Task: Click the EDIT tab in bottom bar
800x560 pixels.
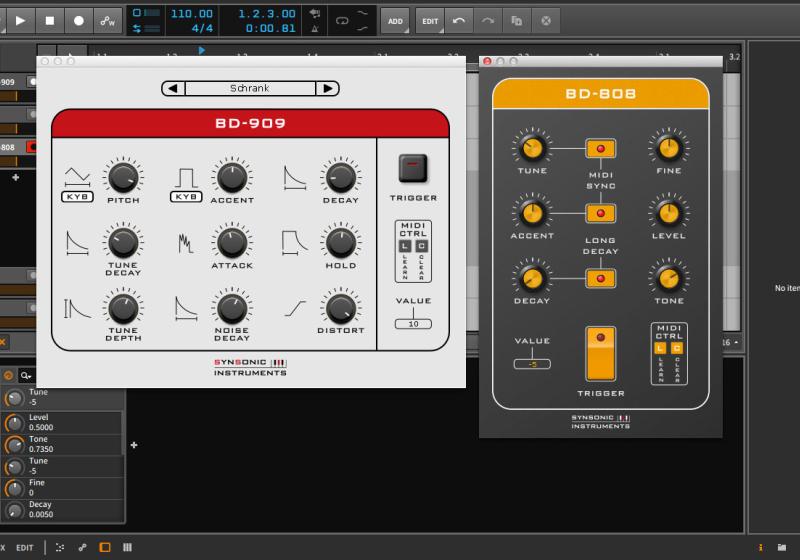Action: point(24,548)
